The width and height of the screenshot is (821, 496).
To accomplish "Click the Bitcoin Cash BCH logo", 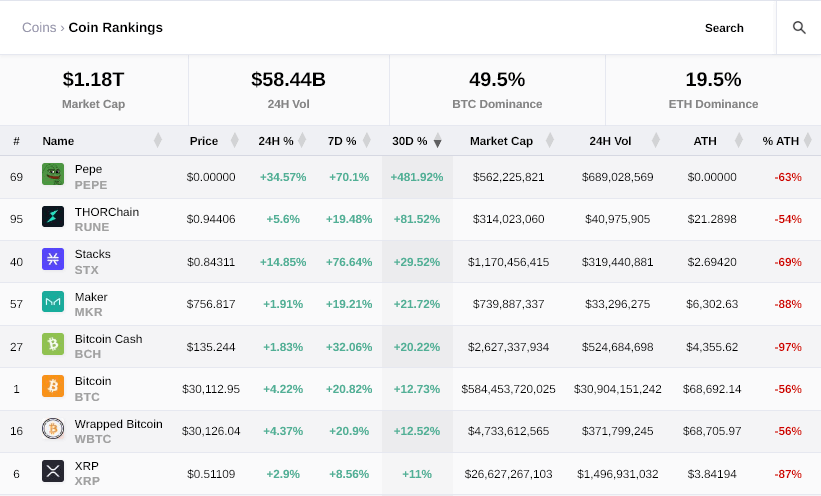I will pos(53,344).
